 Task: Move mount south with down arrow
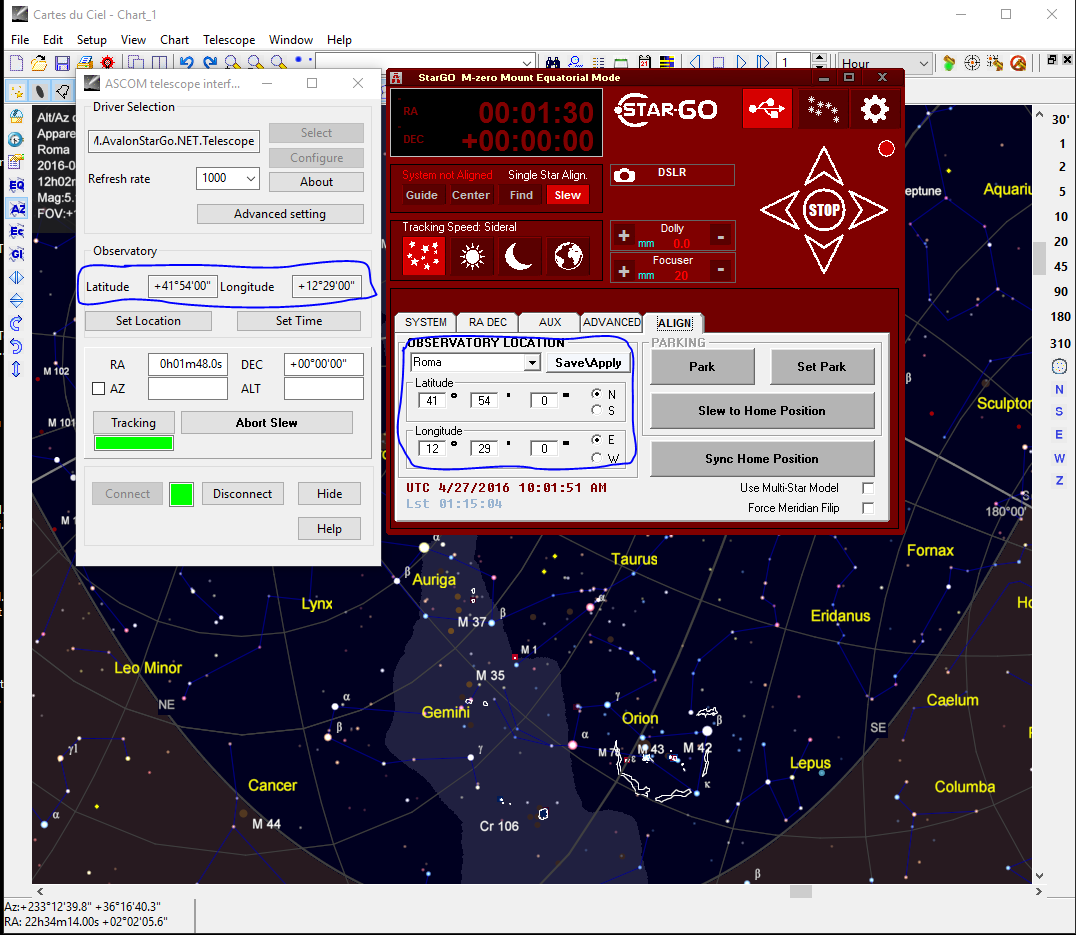coord(823,254)
